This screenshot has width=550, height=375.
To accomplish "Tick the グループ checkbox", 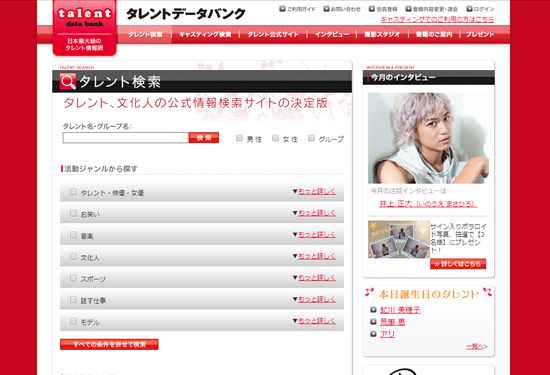I will click(x=311, y=138).
